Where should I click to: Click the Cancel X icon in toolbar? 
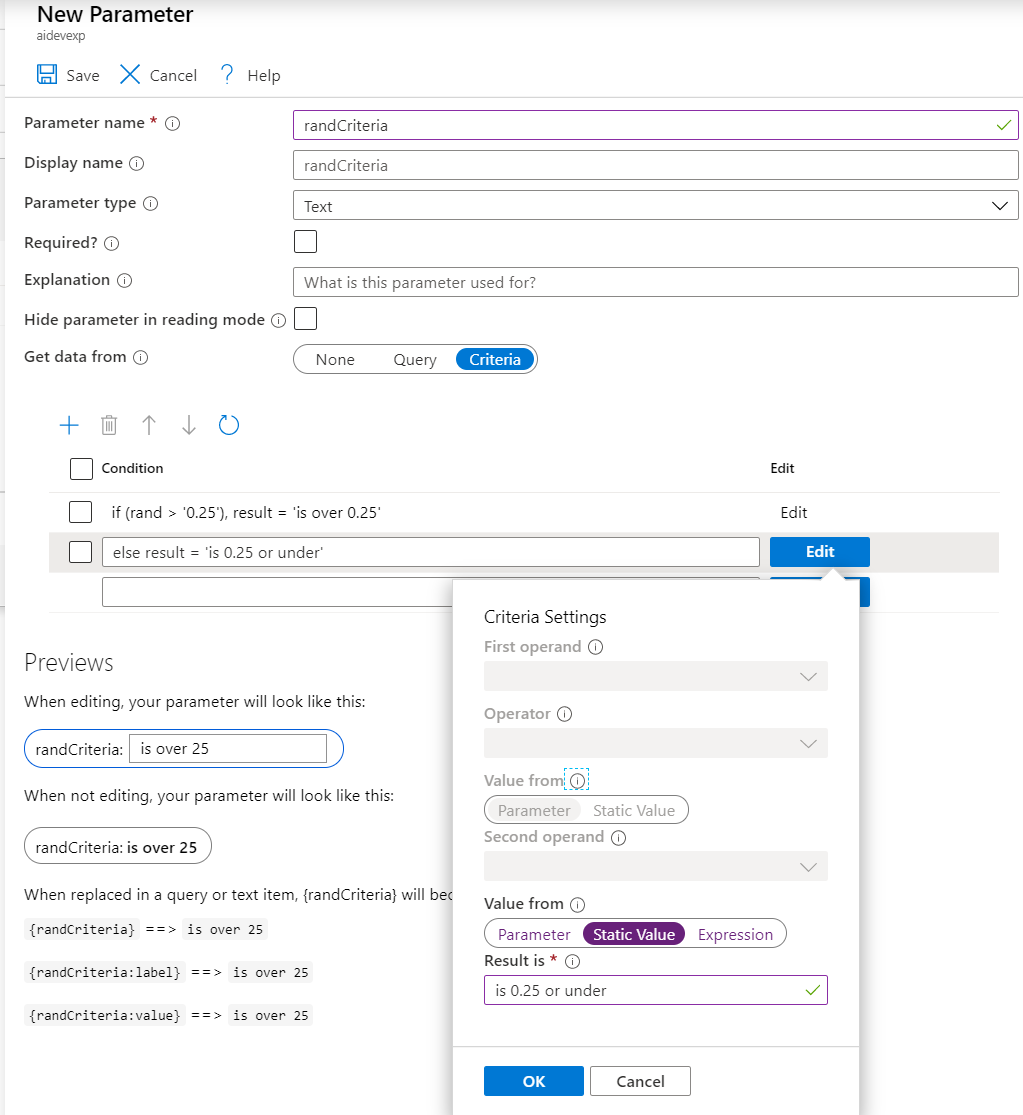(x=130, y=75)
